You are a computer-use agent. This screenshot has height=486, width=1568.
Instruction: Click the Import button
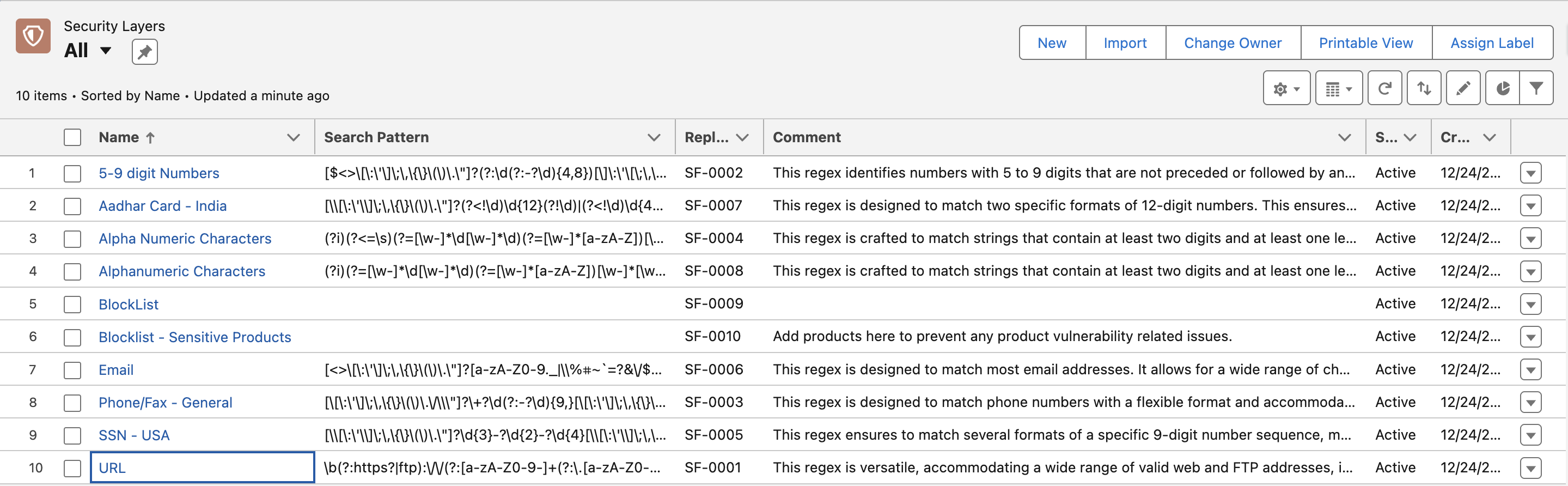pos(1124,43)
